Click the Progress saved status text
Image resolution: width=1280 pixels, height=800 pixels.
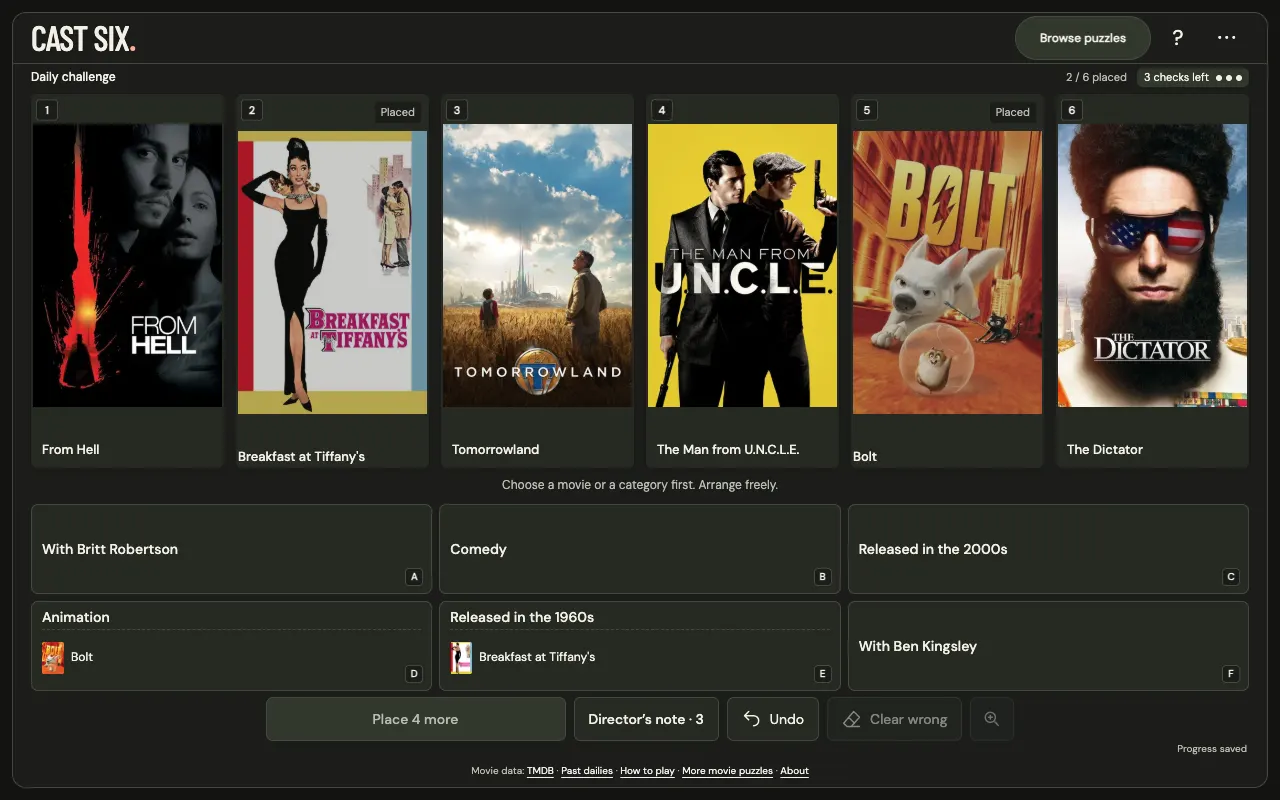click(1212, 749)
